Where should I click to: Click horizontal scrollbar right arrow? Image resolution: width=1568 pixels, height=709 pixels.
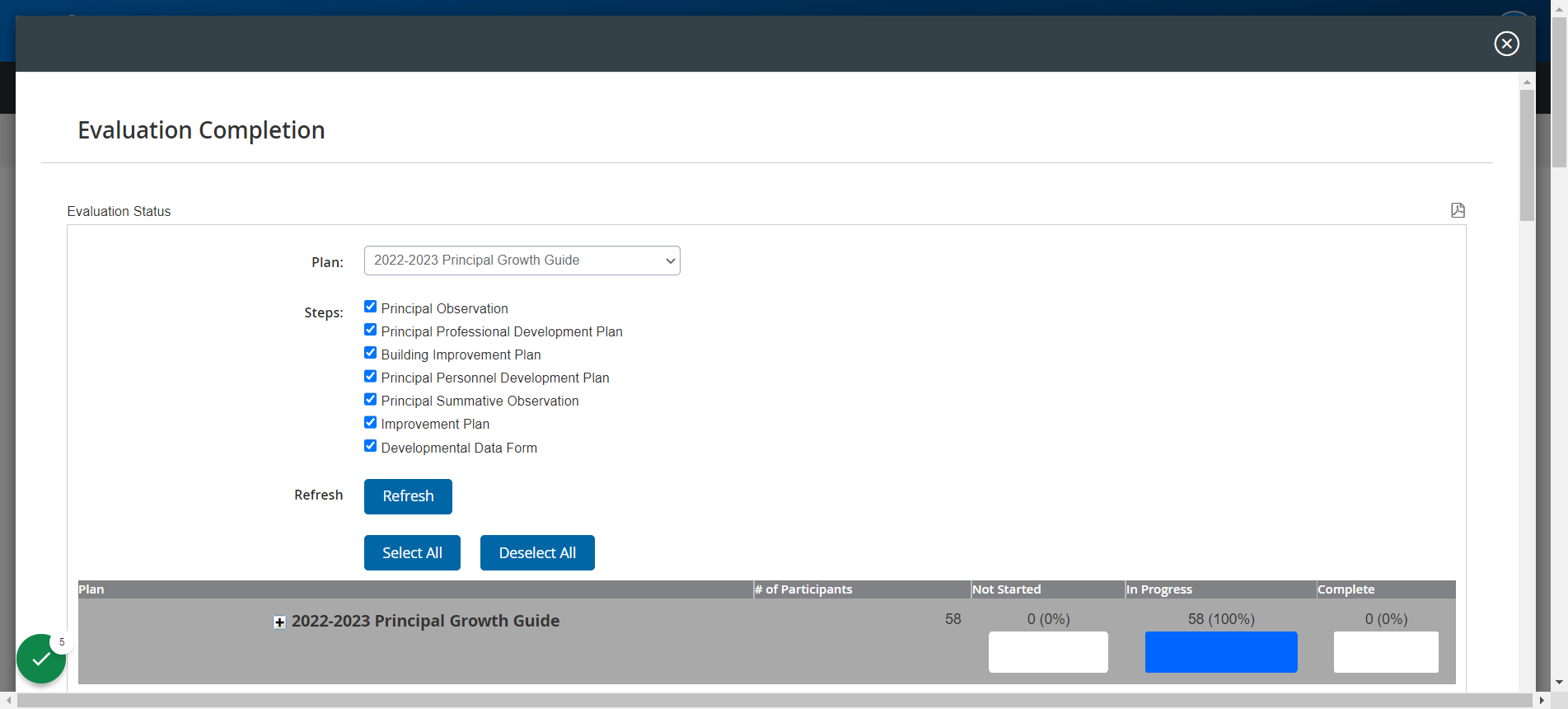click(x=1542, y=701)
